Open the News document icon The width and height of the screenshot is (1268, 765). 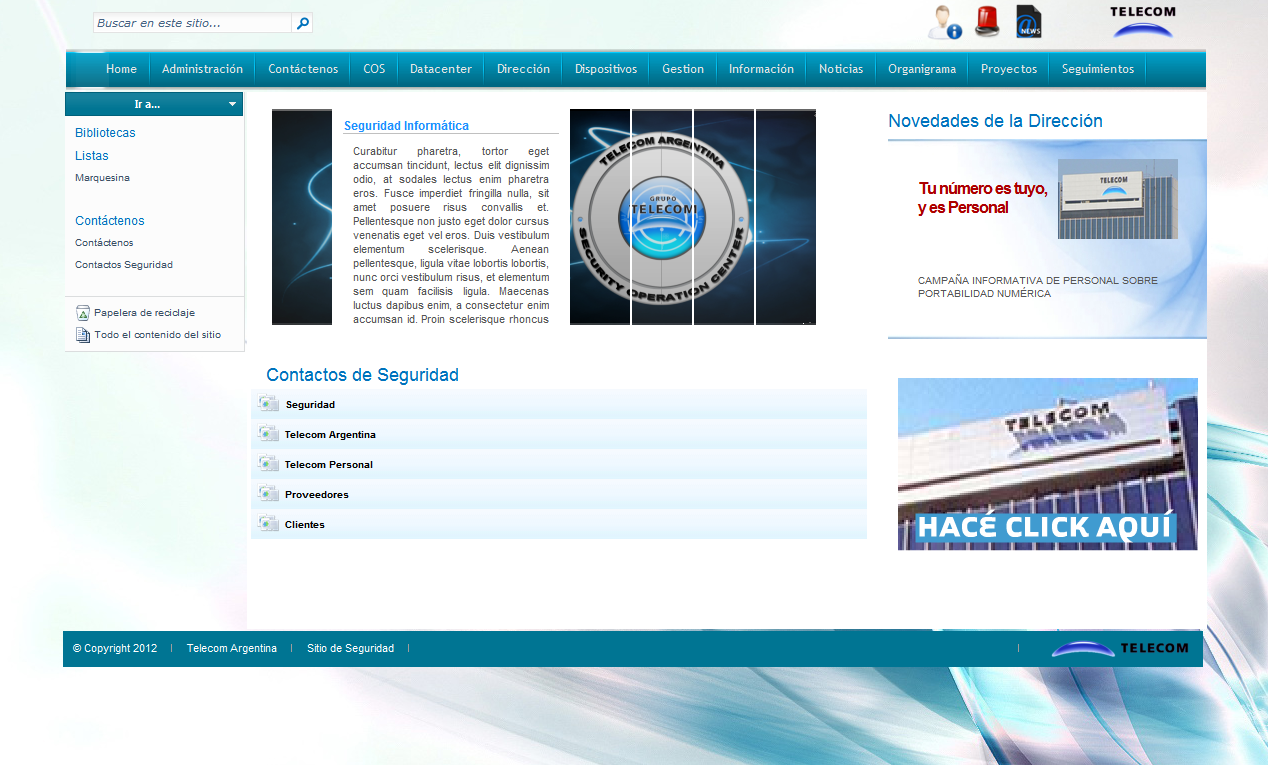pyautogui.click(x=1028, y=22)
